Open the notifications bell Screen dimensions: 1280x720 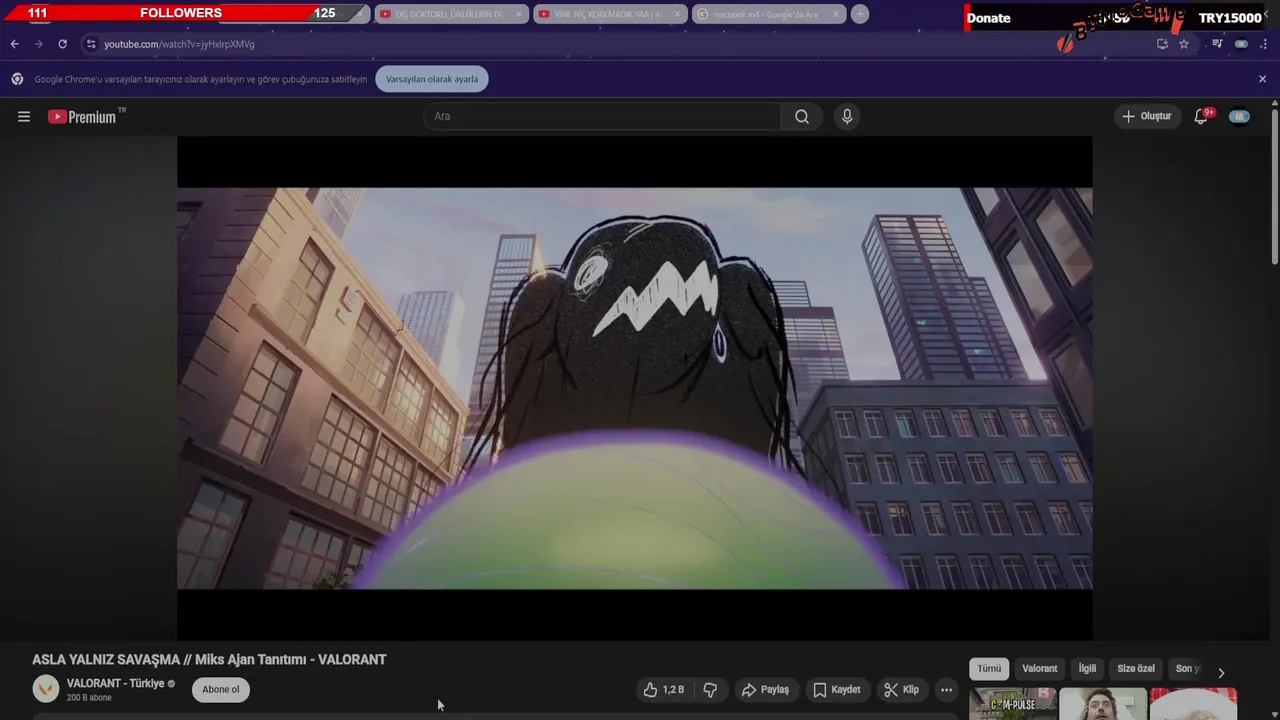(1202, 116)
